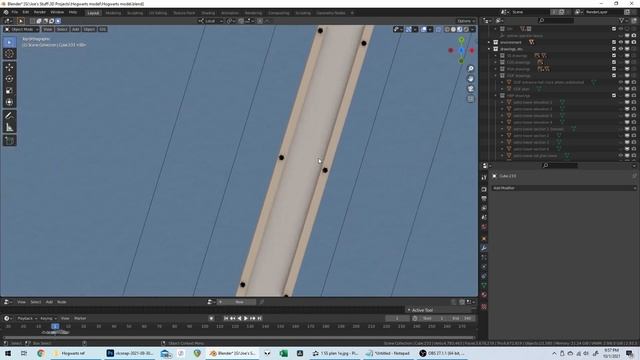Open the viewport Select menu button
640x360 pixels.
point(62,29)
